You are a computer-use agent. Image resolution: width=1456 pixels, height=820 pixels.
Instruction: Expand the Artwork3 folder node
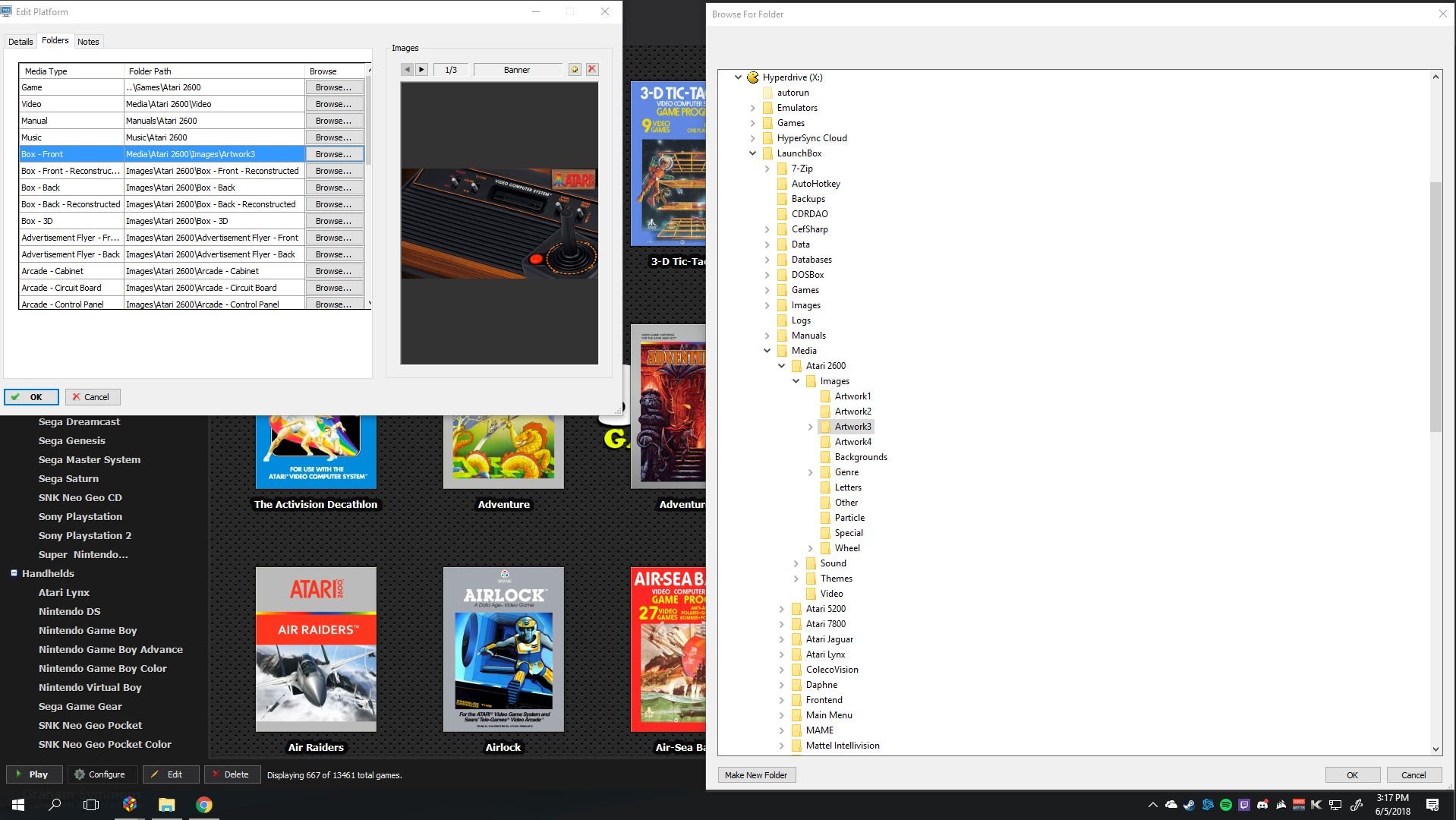(811, 427)
